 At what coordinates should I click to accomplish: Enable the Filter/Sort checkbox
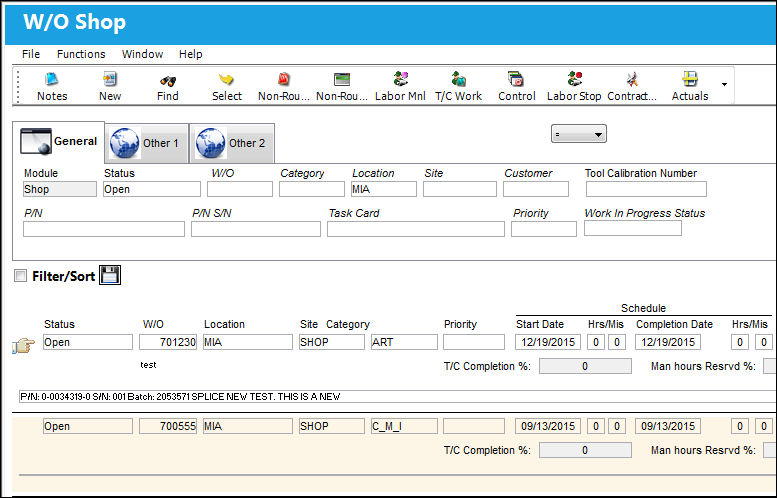pos(20,276)
